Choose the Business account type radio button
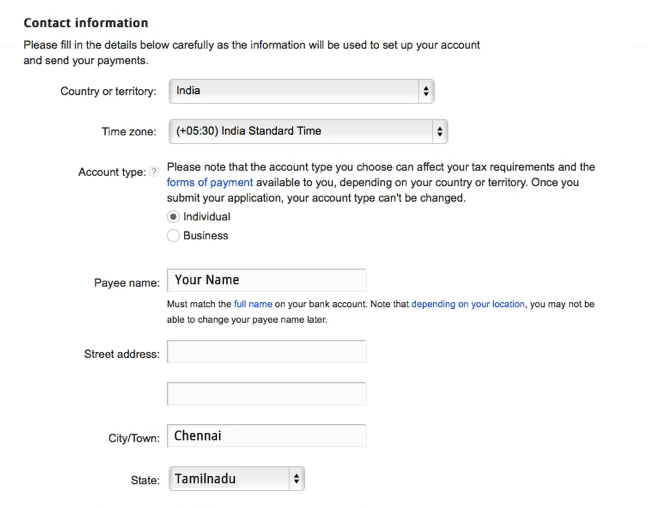Image resolution: width=648 pixels, height=508 pixels. [174, 236]
